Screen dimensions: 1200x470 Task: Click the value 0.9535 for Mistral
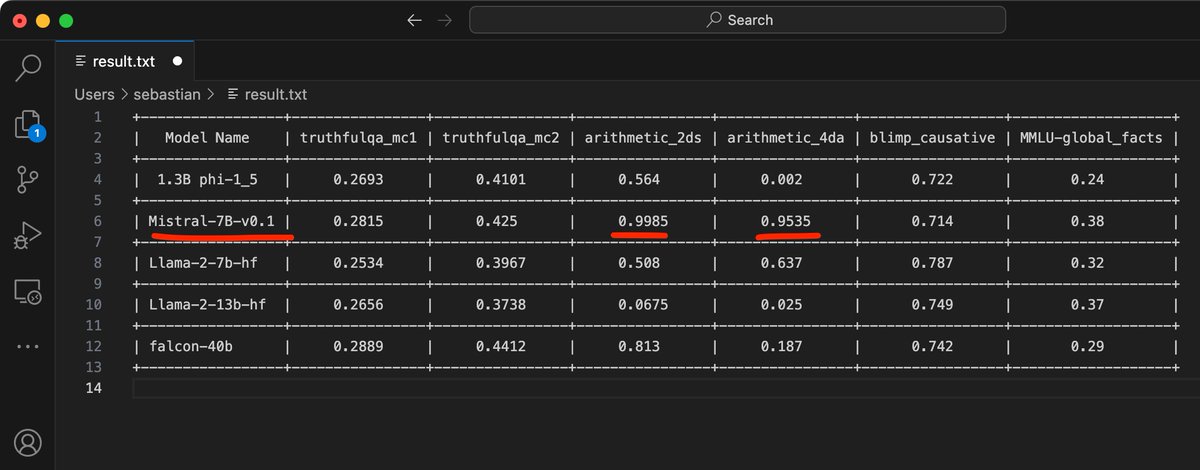click(x=785, y=221)
